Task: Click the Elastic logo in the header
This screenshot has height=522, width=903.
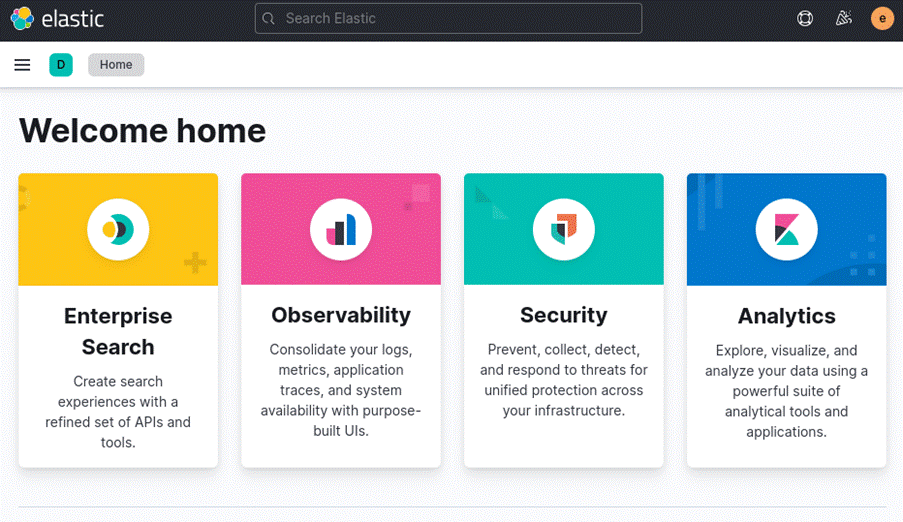Action: click(x=57, y=19)
